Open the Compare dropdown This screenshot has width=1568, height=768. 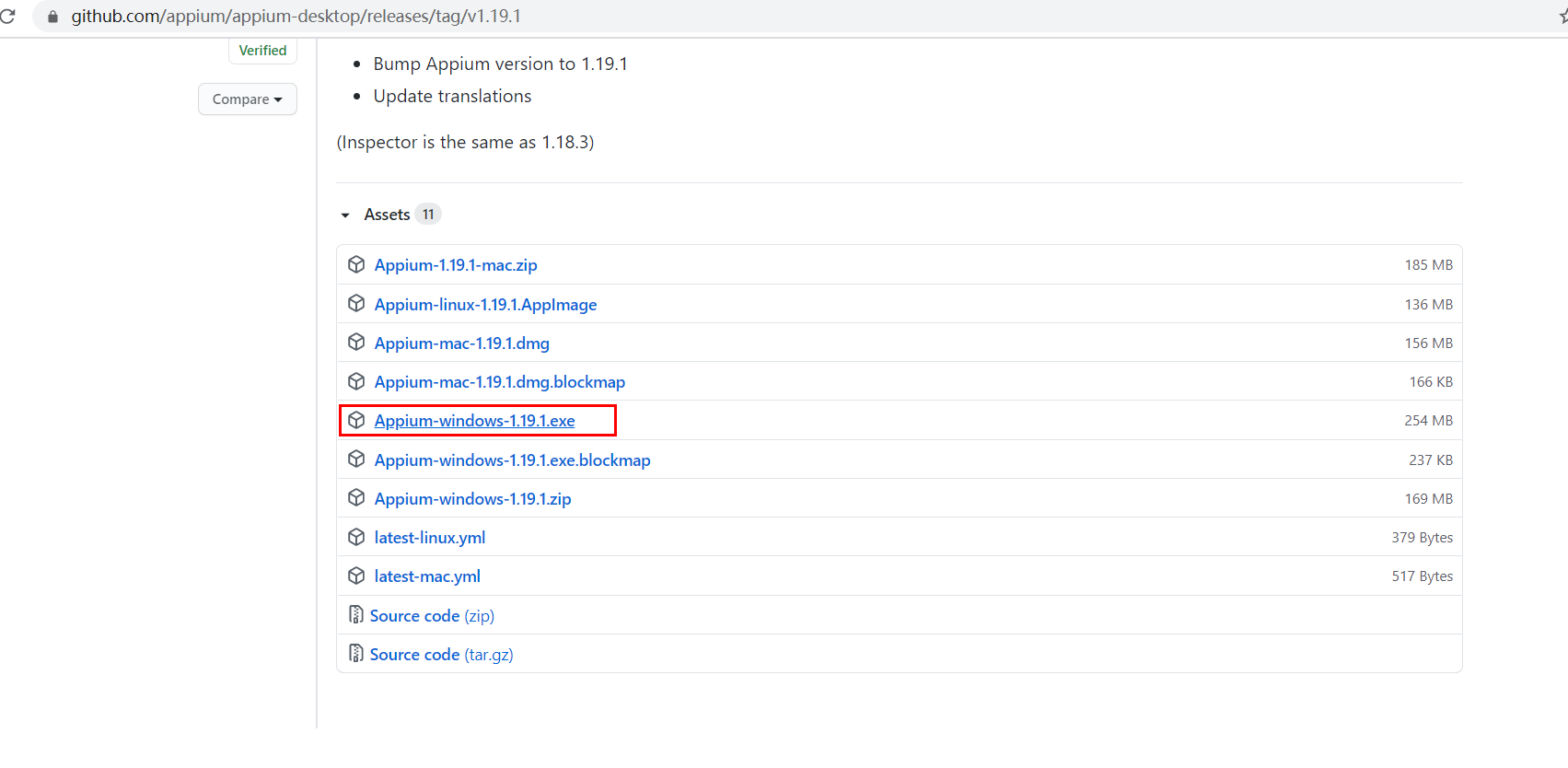click(248, 99)
